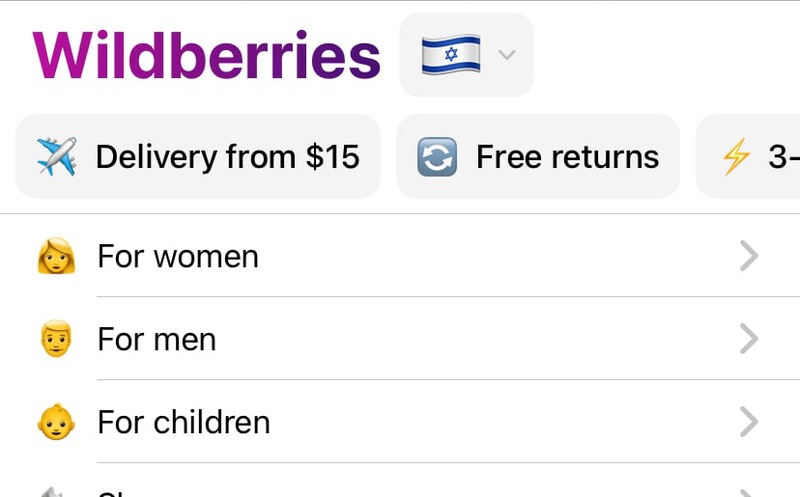Click the lightning bolt icon
Screen dimensions: 800x497
click(x=737, y=157)
